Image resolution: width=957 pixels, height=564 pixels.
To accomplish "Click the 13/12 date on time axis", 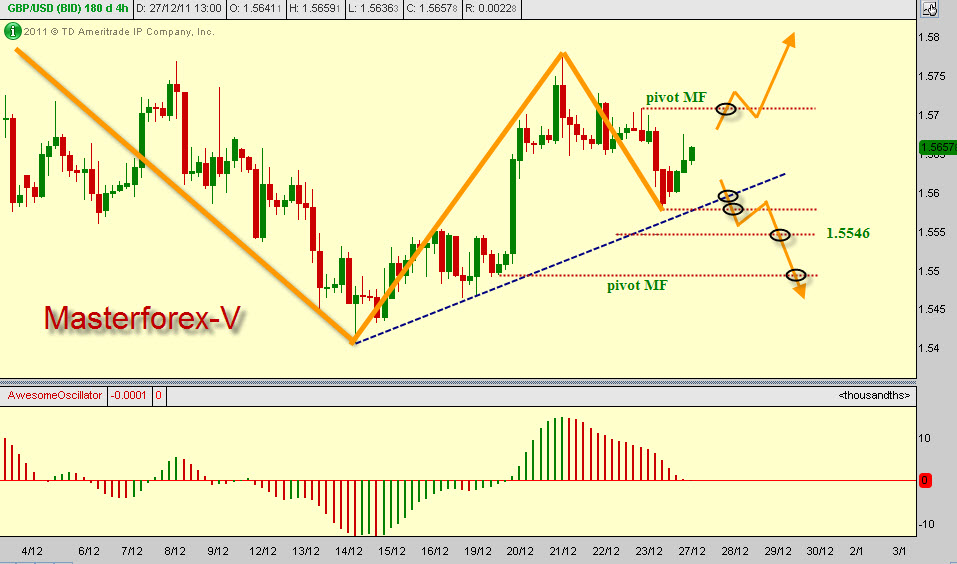I will point(306,551).
